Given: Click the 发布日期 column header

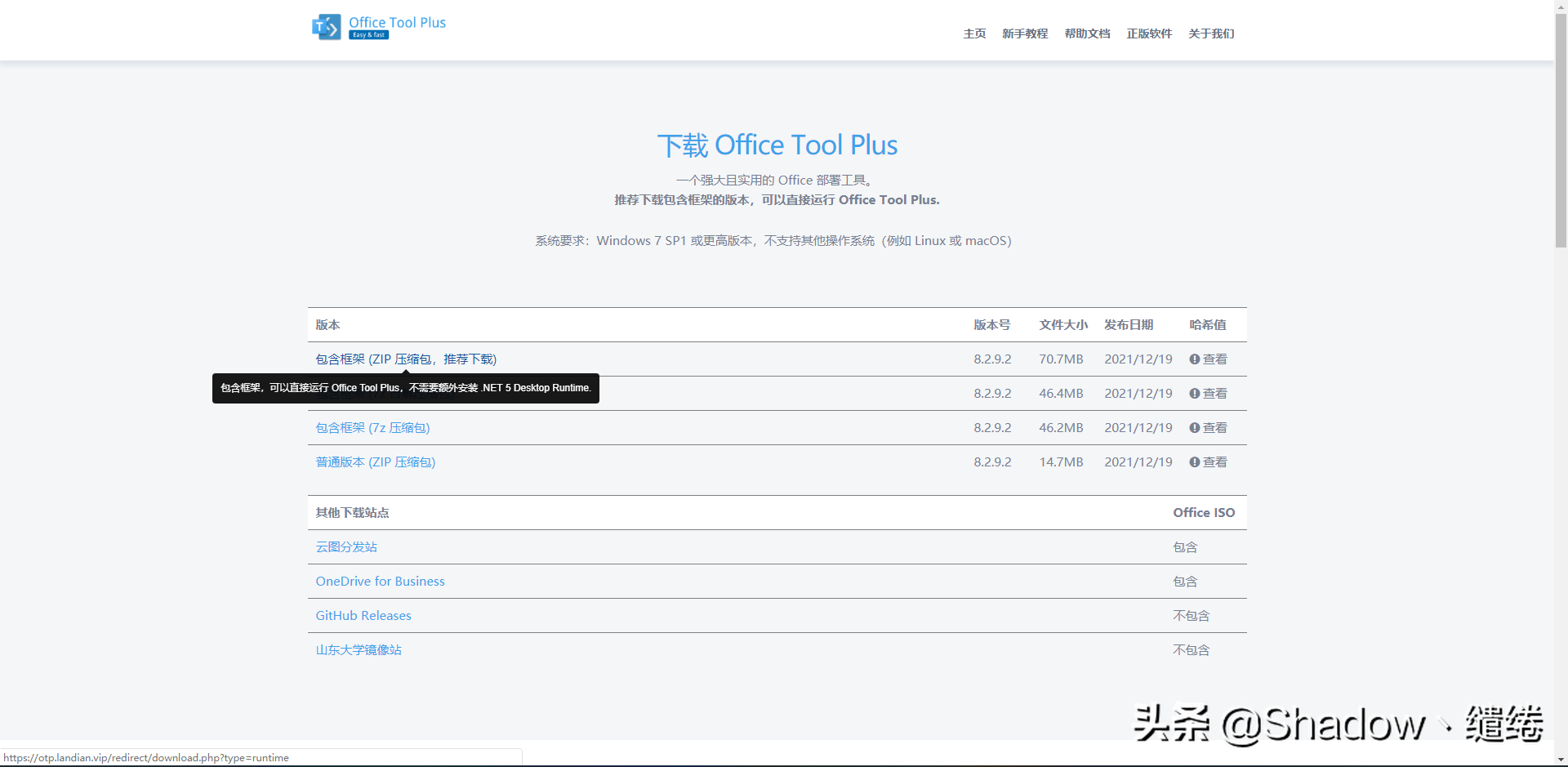Looking at the screenshot, I should pos(1129,325).
